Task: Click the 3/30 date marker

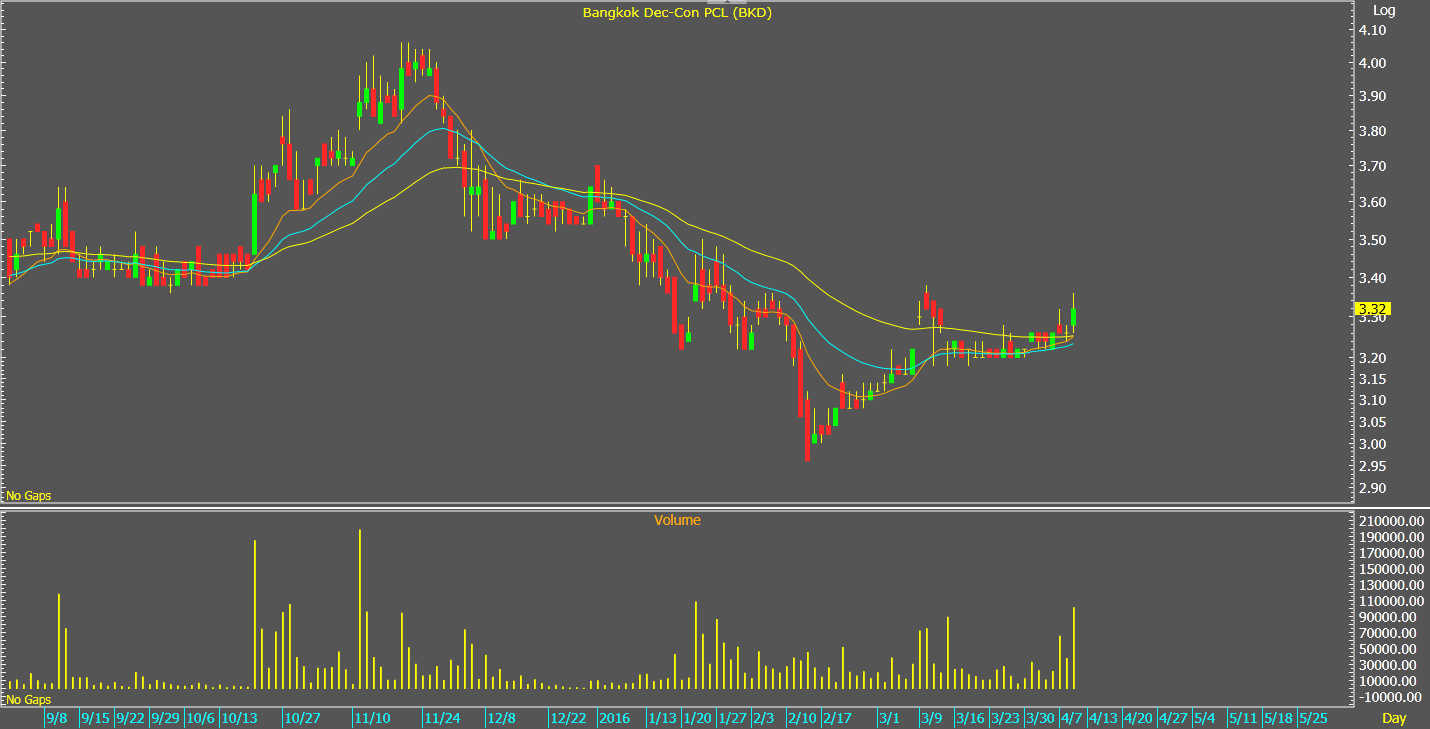Action: [x=1040, y=718]
